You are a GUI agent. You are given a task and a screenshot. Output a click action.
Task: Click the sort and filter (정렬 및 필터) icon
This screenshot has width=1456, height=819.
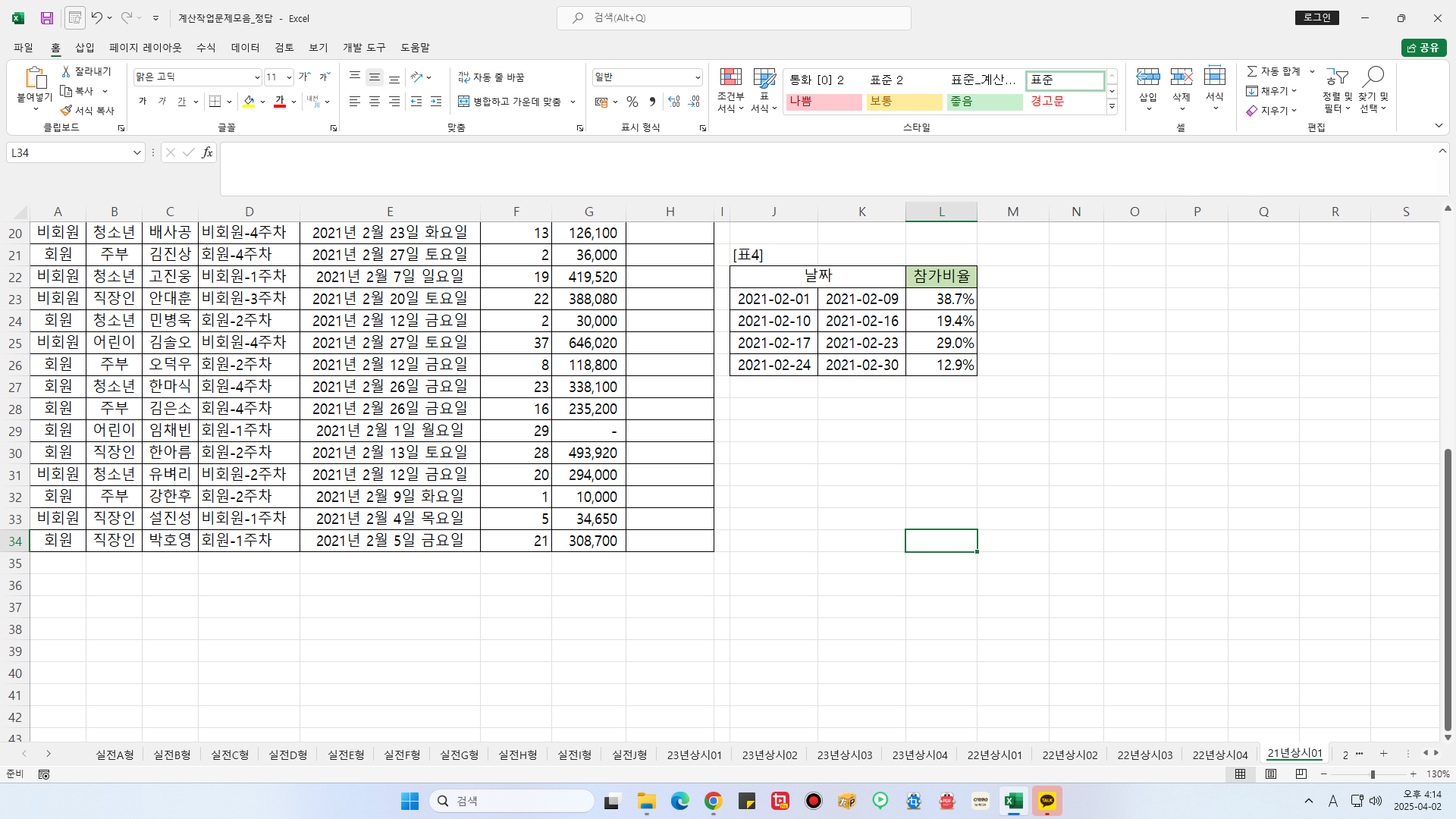click(1337, 77)
